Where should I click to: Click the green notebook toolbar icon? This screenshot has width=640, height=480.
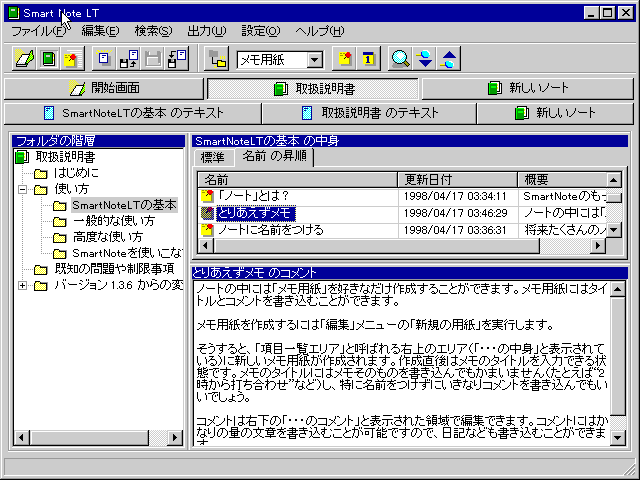pyautogui.click(x=49, y=59)
